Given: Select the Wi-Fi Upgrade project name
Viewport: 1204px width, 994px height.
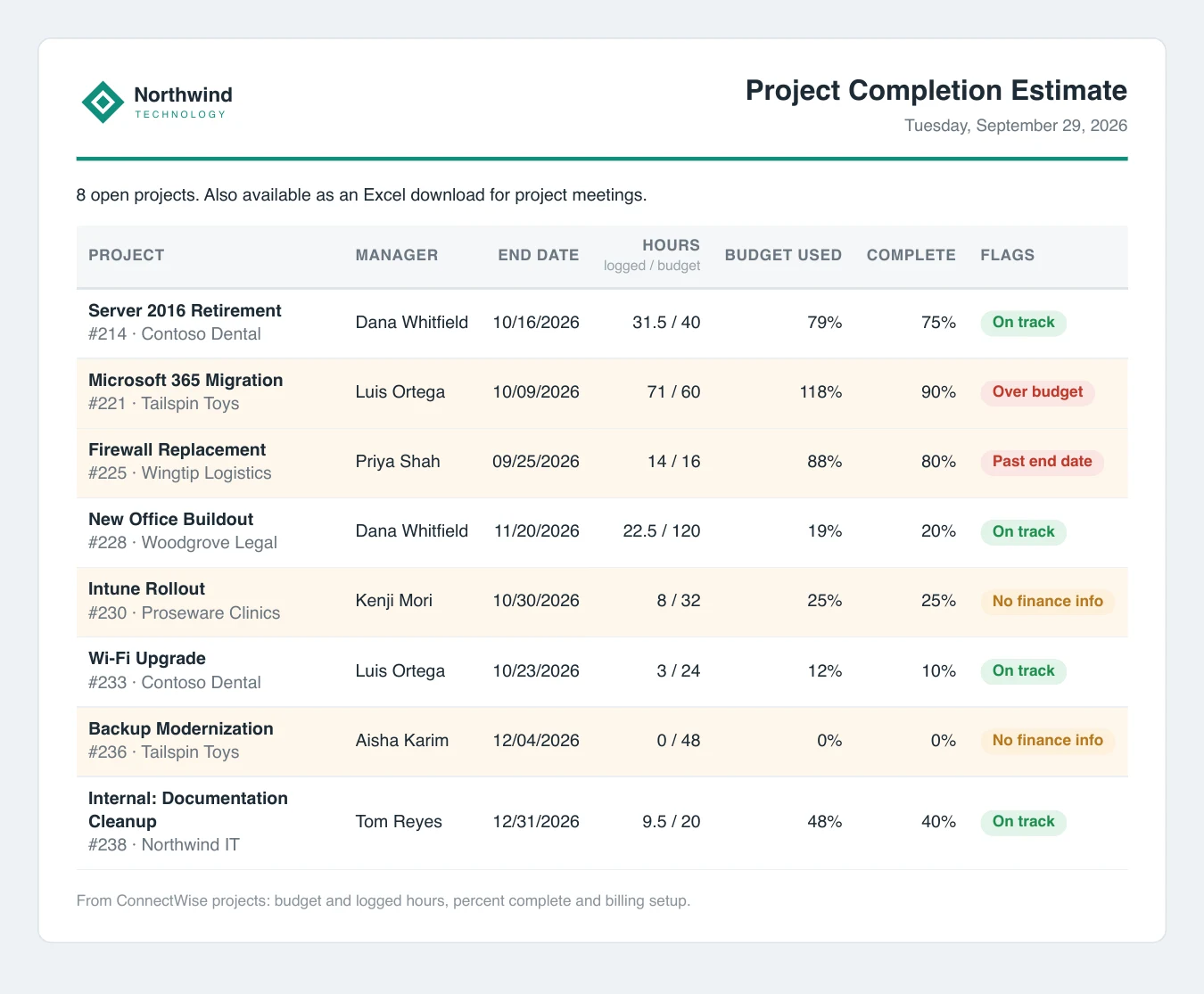Looking at the screenshot, I should pos(147,658).
